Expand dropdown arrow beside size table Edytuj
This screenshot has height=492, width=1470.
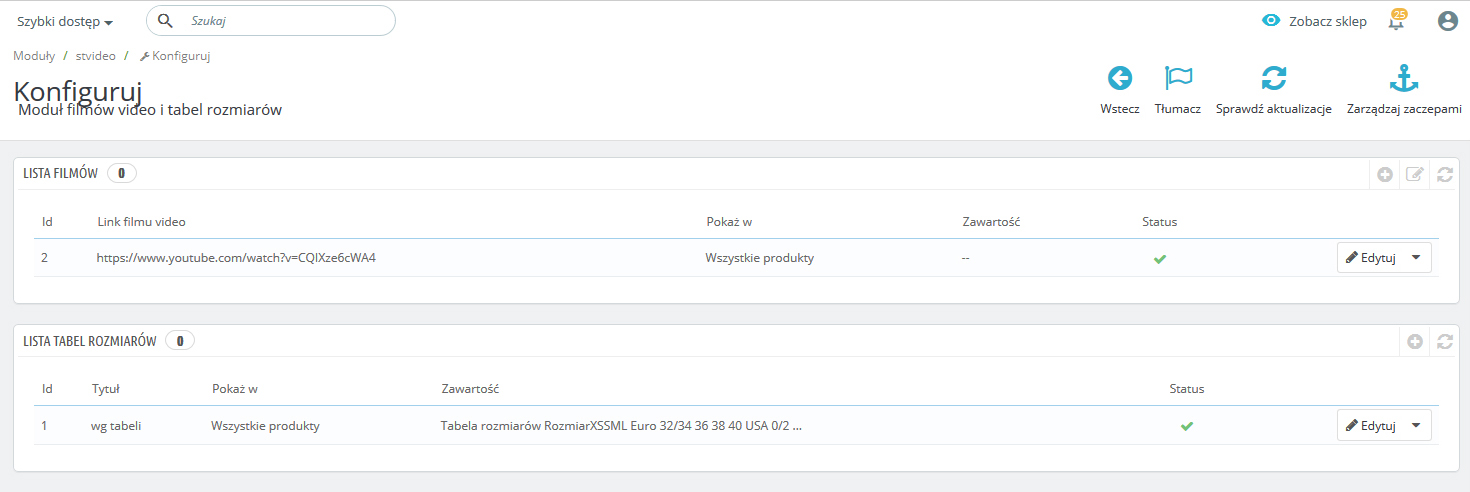click(1416, 426)
